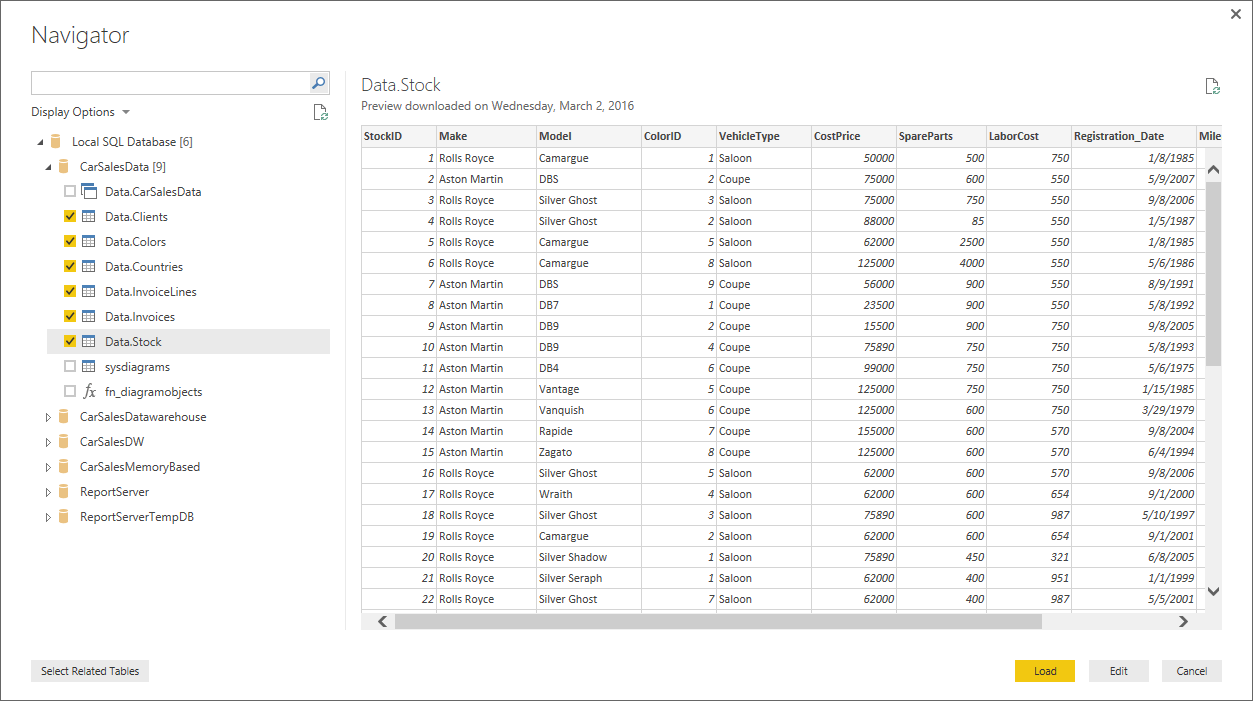The width and height of the screenshot is (1253, 701).
Task: Click the vertical scrollbar up arrow
Action: (1214, 170)
